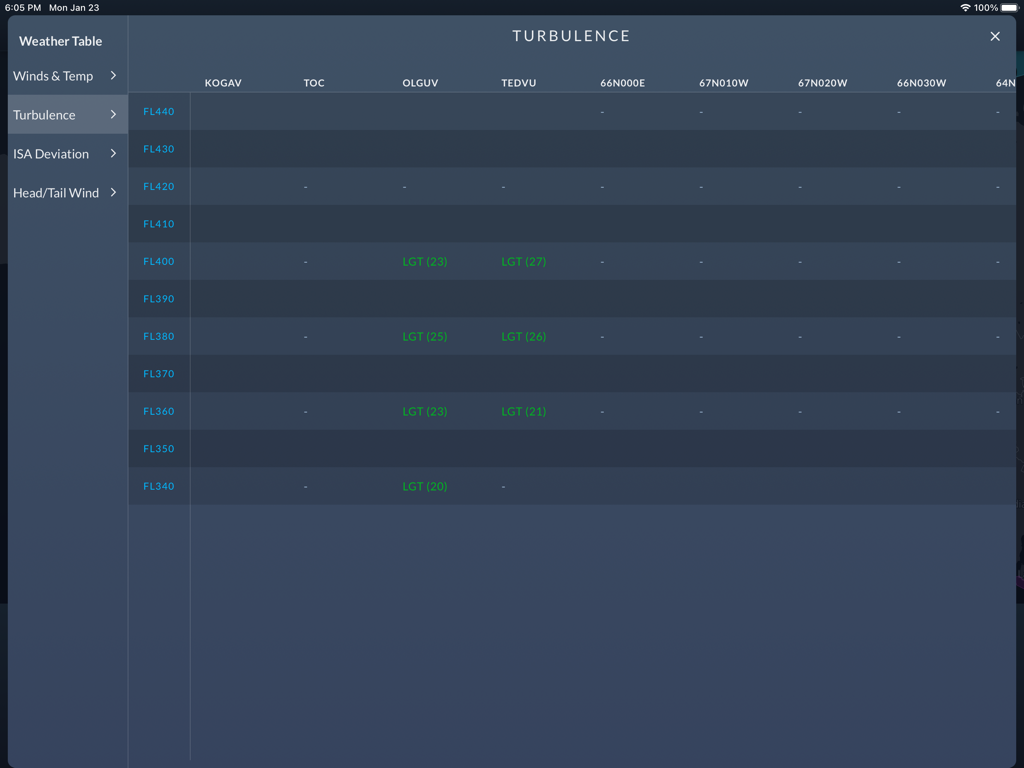Open the ISA Deviation table

51,154
